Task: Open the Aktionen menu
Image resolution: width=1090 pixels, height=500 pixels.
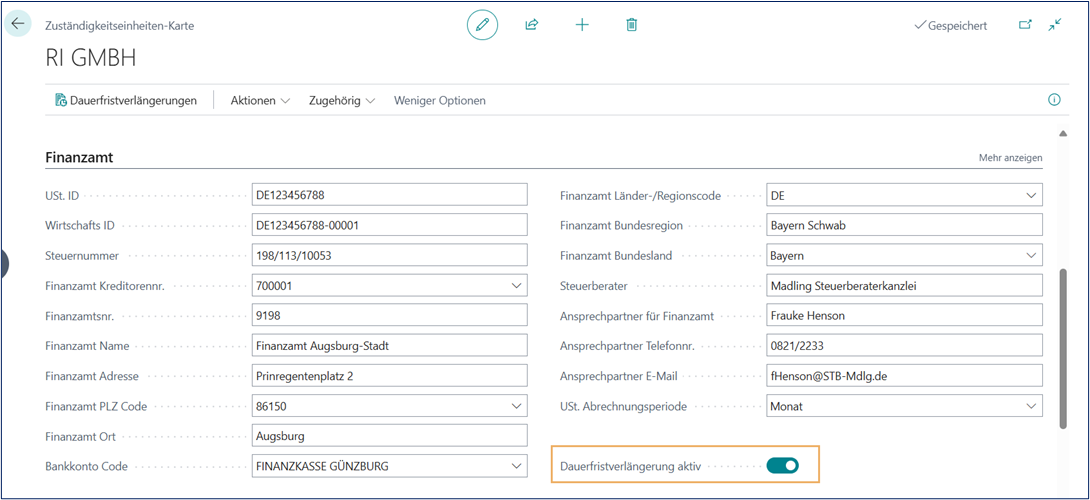Action: click(x=260, y=100)
